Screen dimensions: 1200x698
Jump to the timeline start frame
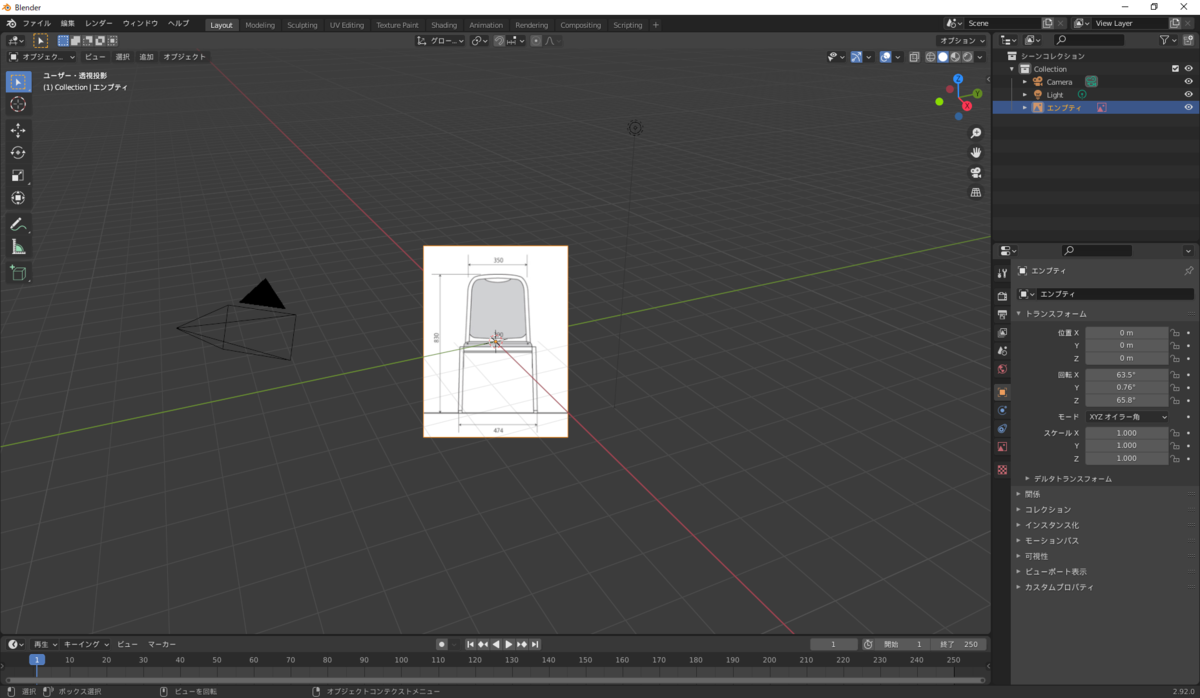(470, 645)
